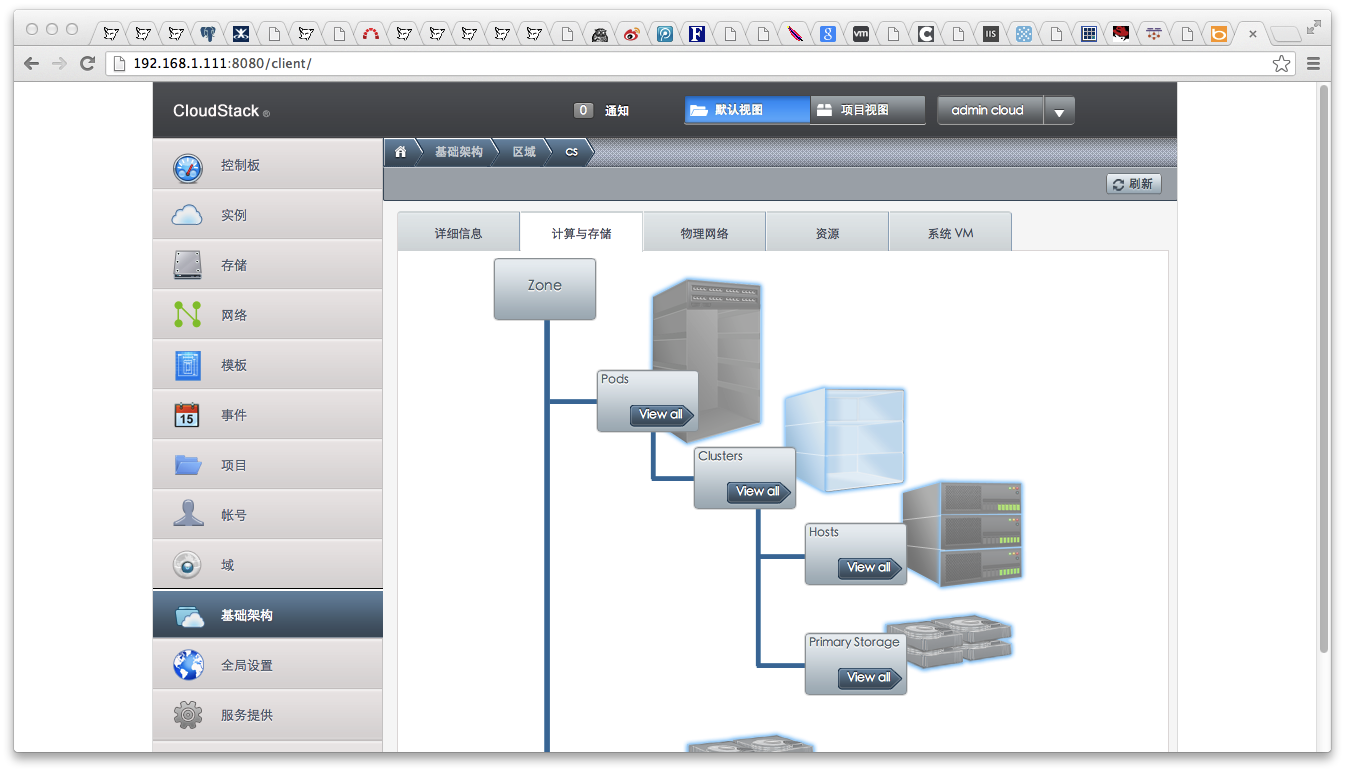Click the Templates blueprint icon

click(x=187, y=365)
